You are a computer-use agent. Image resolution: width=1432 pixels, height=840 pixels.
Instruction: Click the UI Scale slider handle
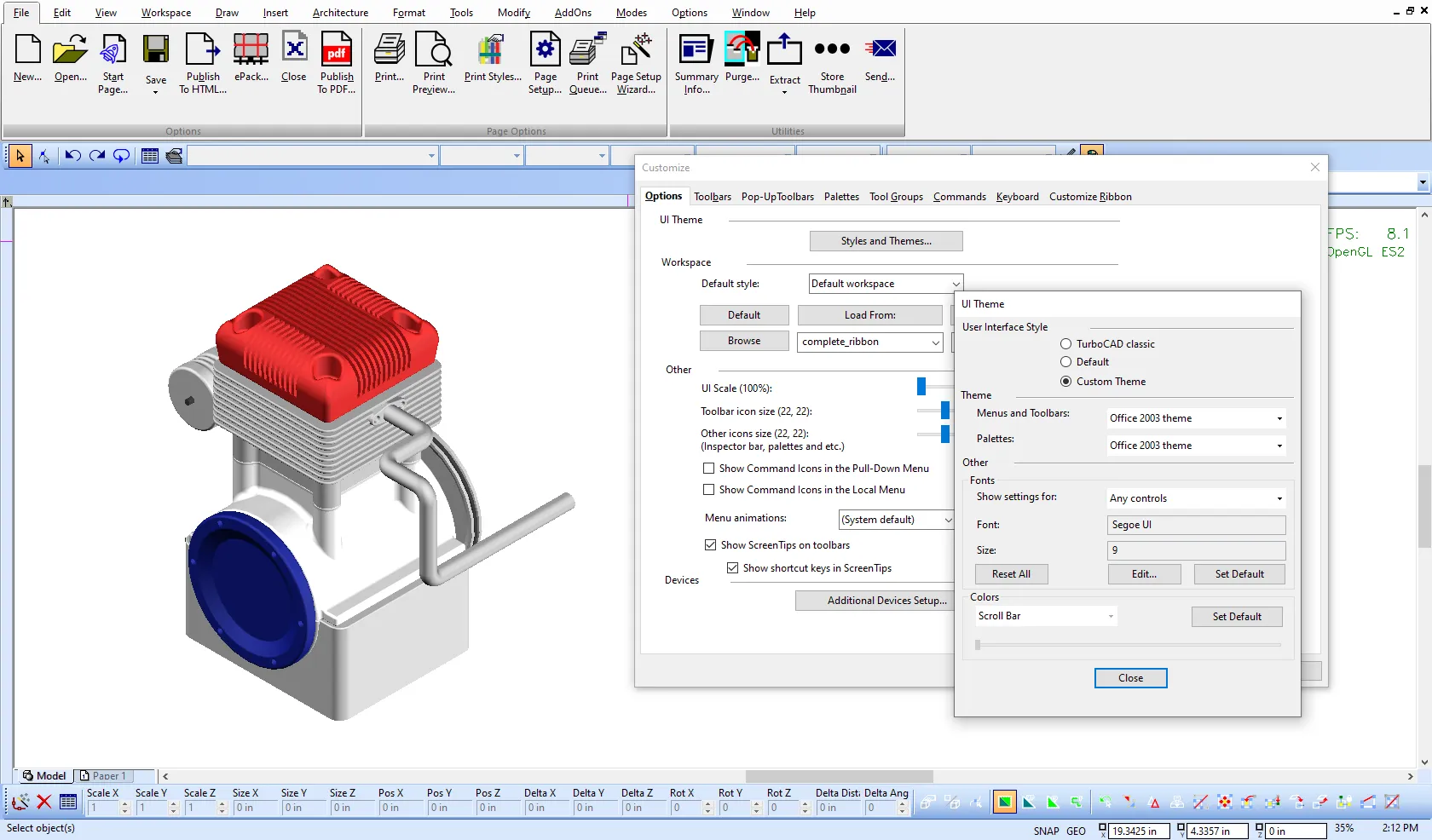pyautogui.click(x=921, y=387)
